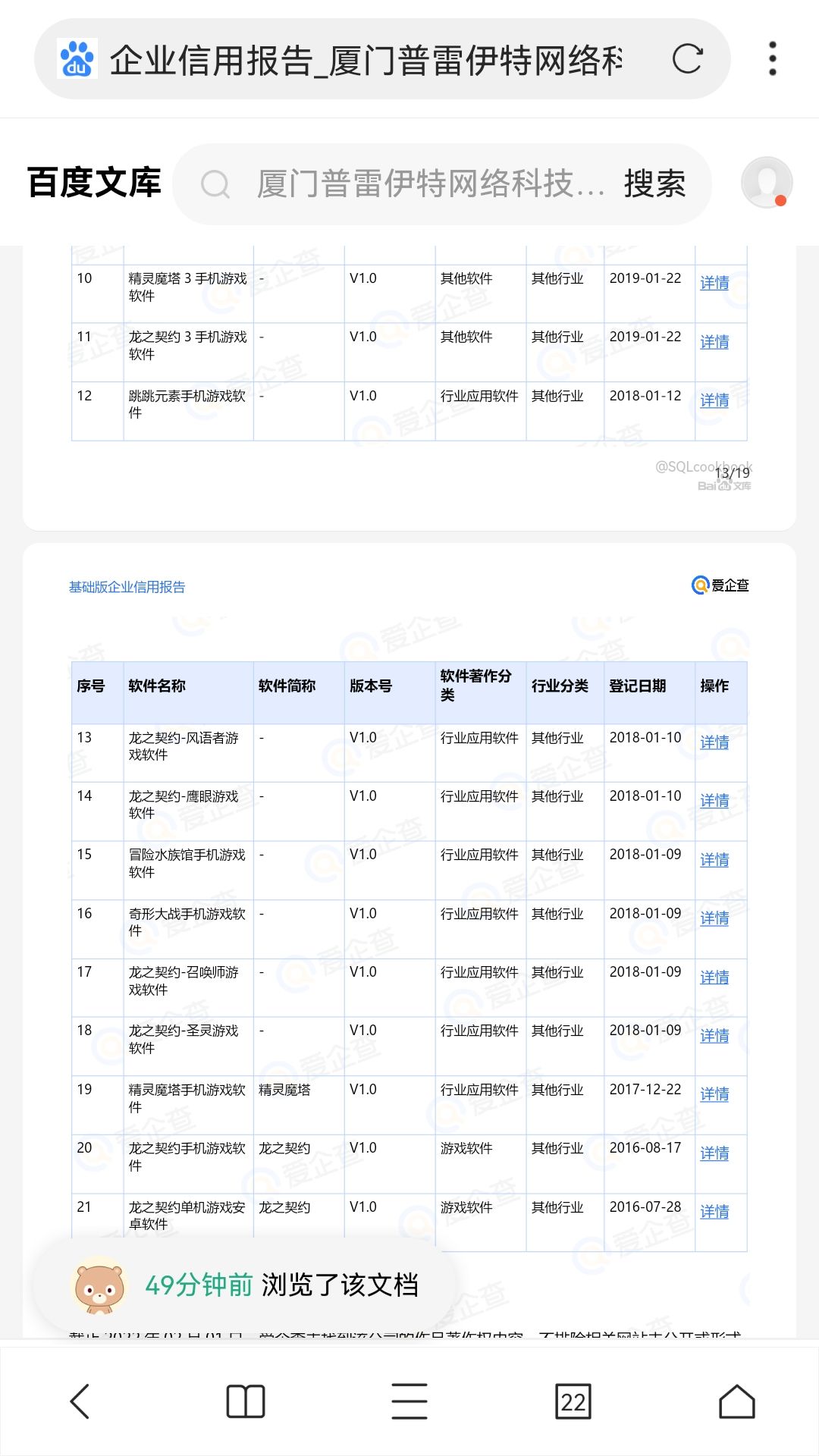Viewport: 819px width, 1456px height.
Task: Reload the page with the refresh icon
Action: pyautogui.click(x=687, y=59)
